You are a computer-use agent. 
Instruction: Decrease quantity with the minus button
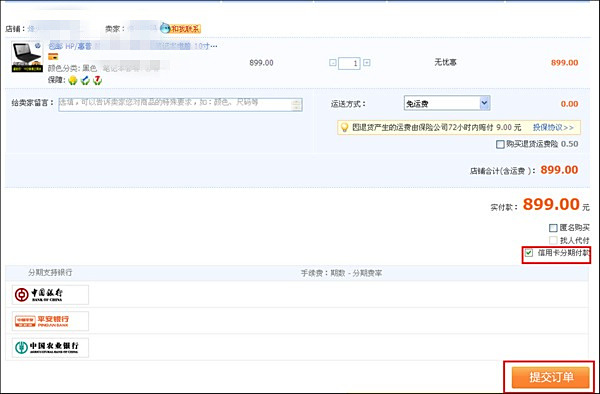click(333, 62)
